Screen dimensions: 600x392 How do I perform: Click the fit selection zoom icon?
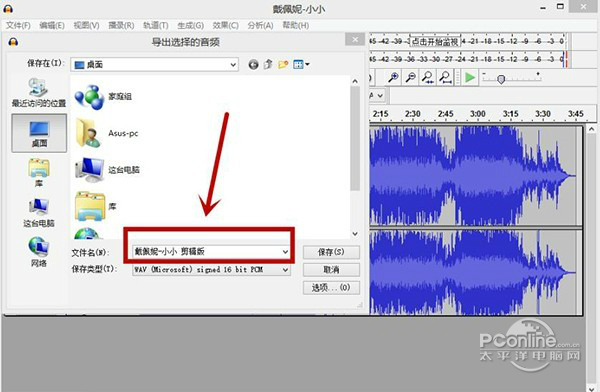[428, 77]
